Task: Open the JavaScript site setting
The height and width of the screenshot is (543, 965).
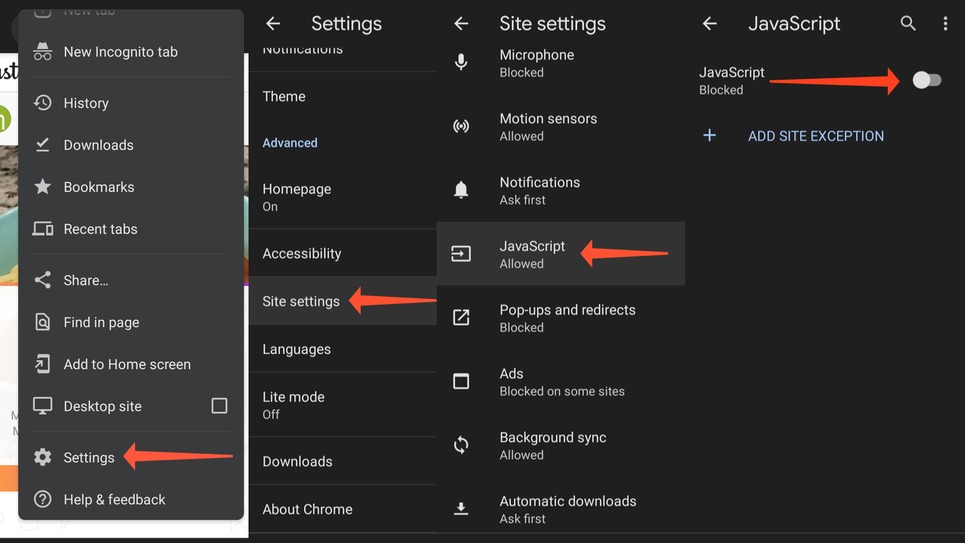Action: coord(532,254)
